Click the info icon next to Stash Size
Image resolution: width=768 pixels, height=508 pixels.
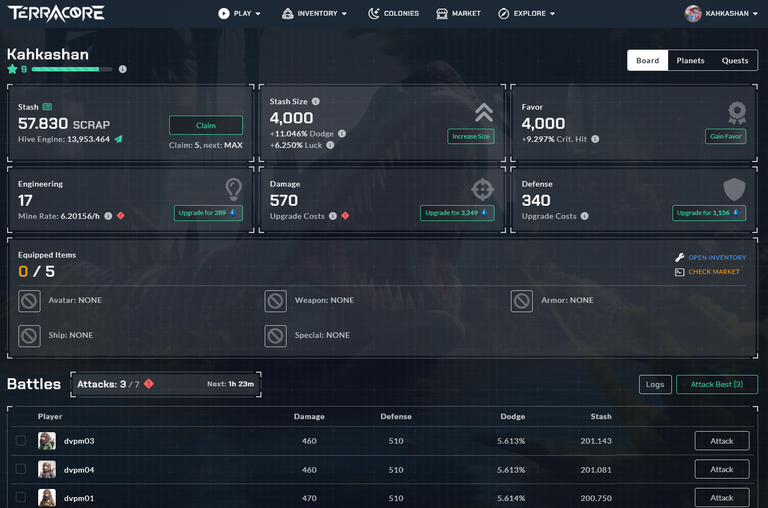click(315, 101)
